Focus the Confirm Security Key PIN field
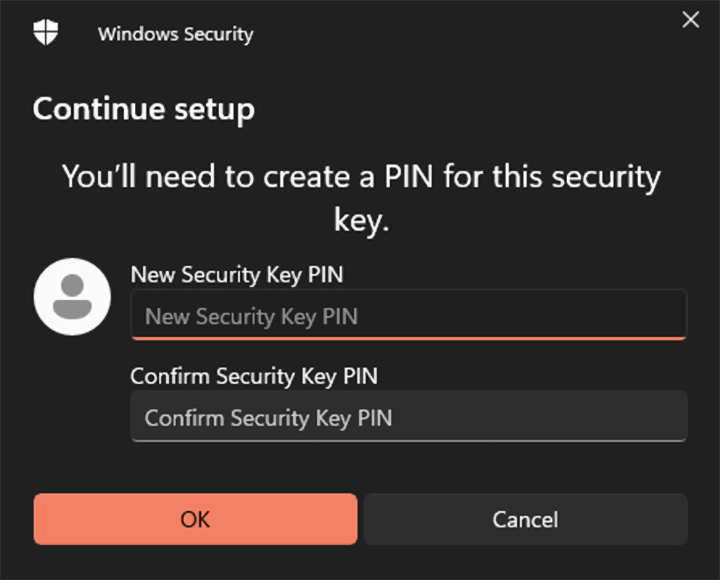The image size is (720, 580). tap(408, 417)
